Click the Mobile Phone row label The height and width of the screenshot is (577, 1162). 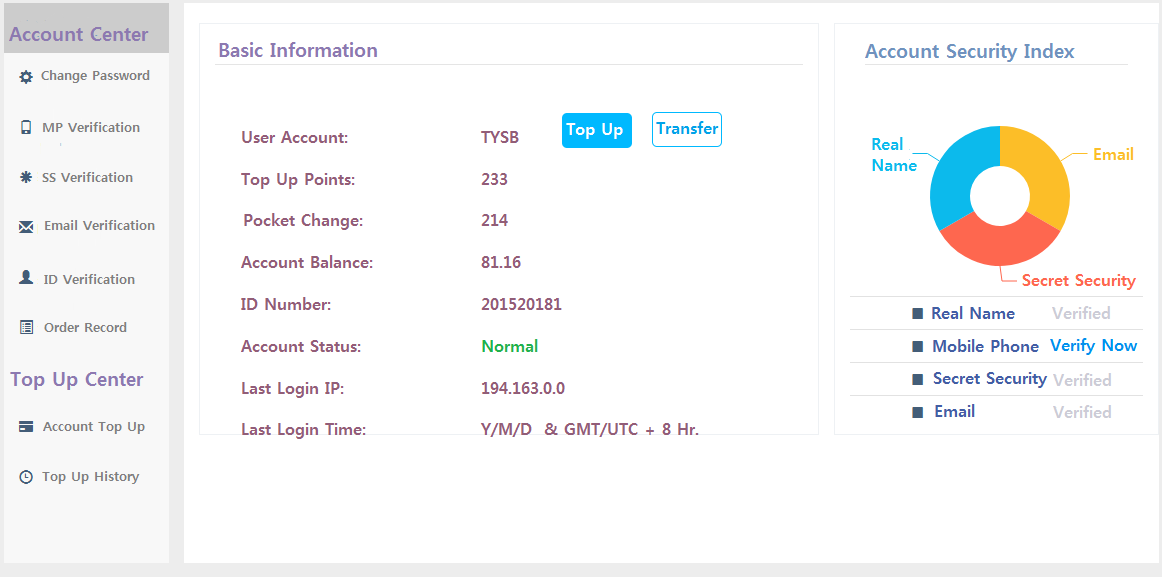click(986, 347)
